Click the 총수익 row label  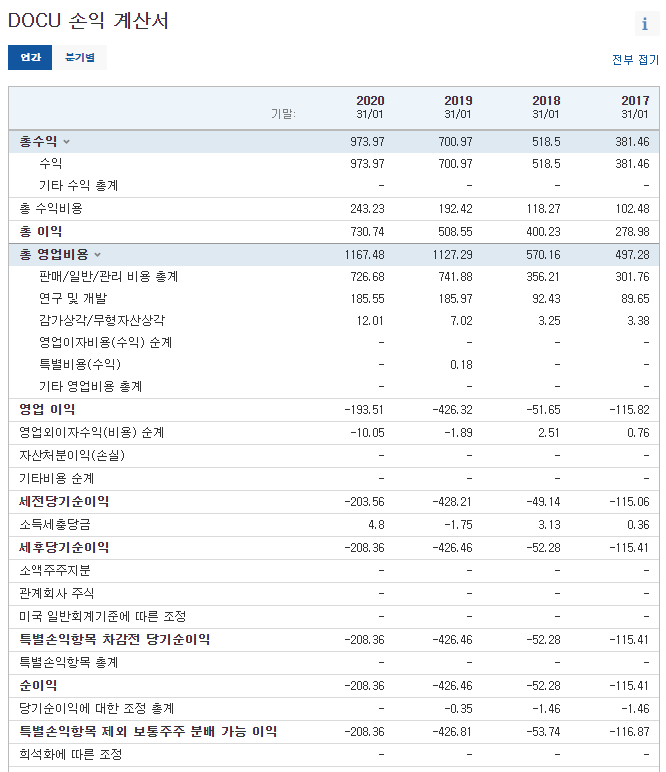tap(38, 142)
